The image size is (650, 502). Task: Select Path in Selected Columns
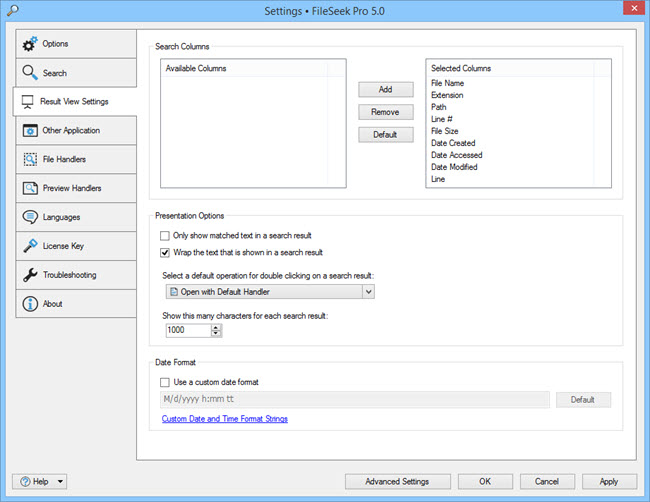pos(439,107)
